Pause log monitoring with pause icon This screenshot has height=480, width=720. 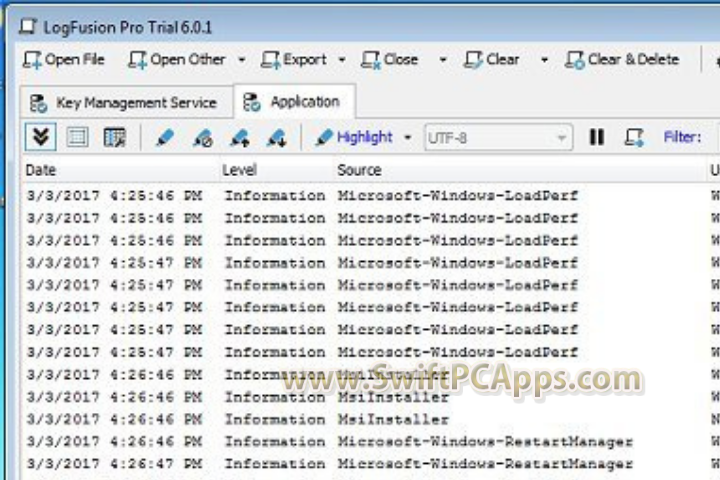pos(597,137)
